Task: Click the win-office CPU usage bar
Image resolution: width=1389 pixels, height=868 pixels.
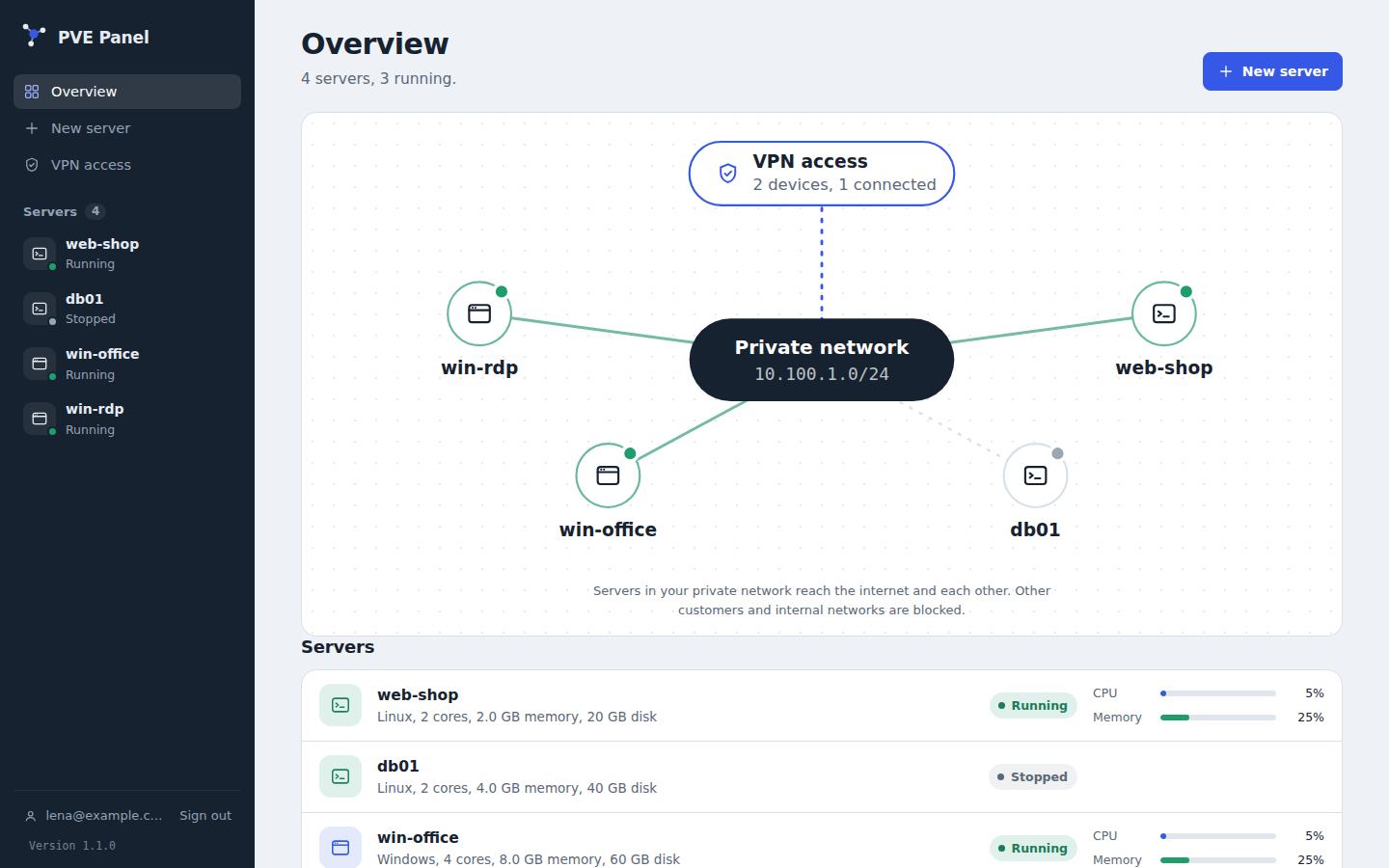Action: click(1218, 836)
